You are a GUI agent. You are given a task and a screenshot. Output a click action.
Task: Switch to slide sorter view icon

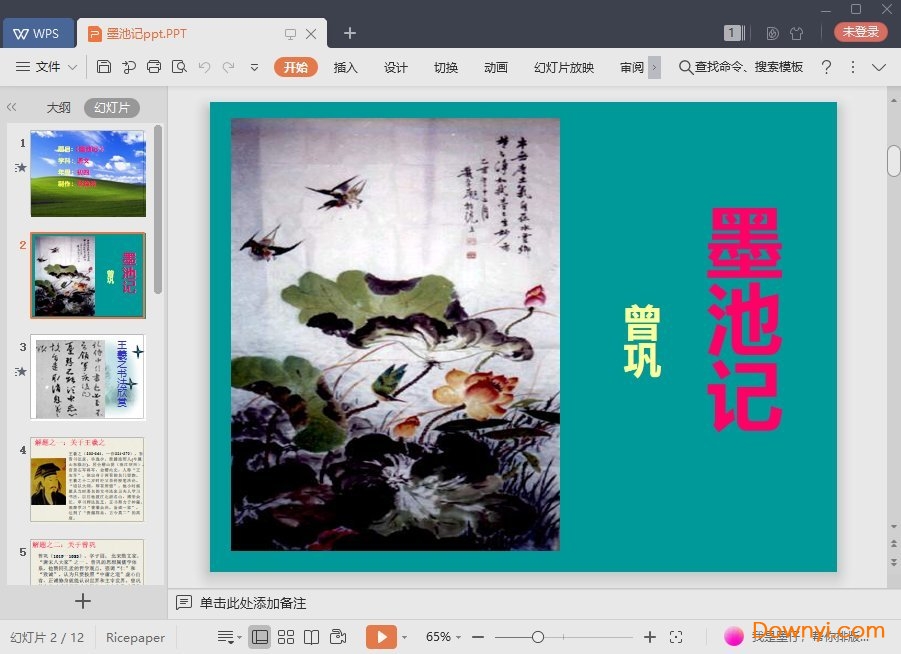(285, 637)
